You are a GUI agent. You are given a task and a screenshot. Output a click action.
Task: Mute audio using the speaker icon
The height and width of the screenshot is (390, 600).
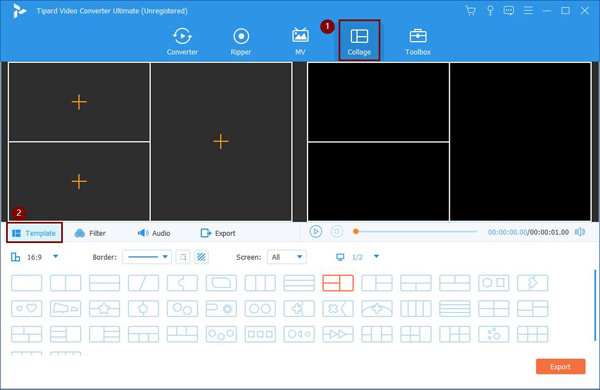click(x=580, y=232)
